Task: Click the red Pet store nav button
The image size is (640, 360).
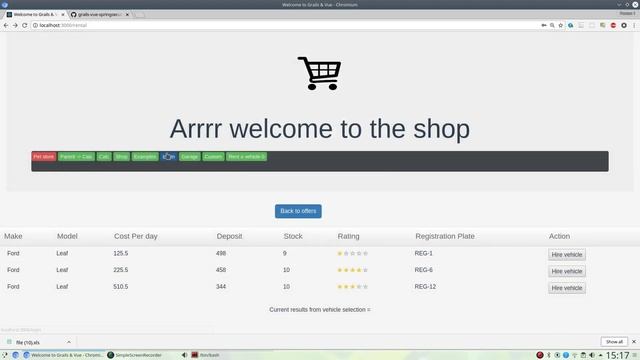Action: tap(44, 157)
